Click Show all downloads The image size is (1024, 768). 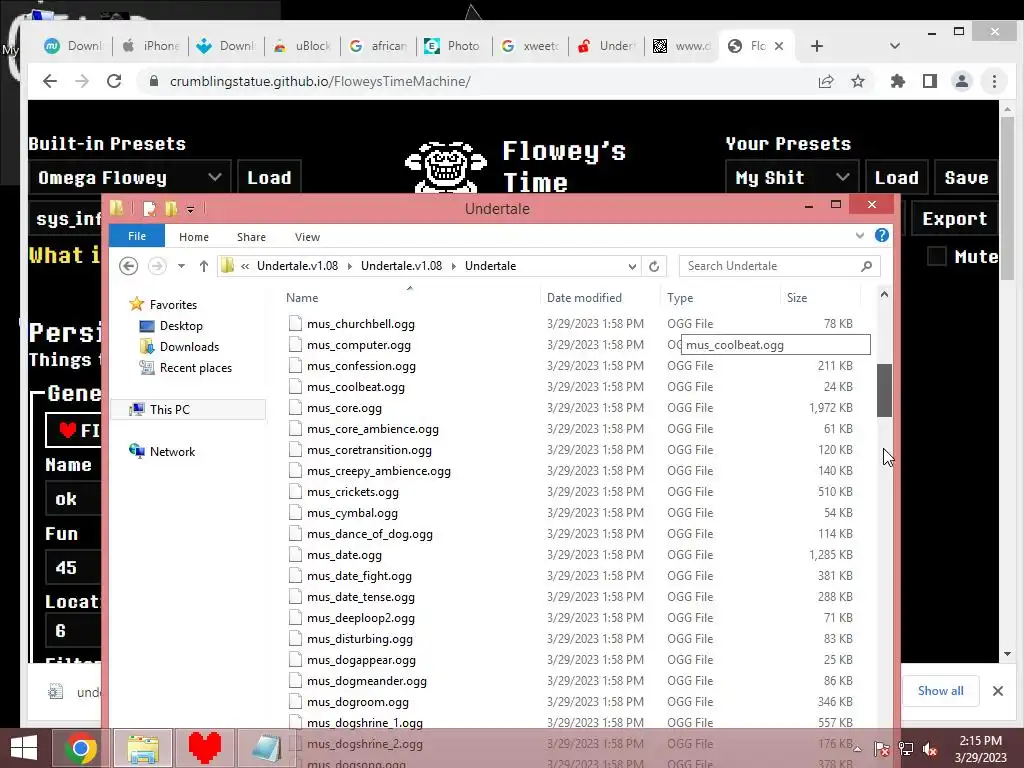point(940,690)
